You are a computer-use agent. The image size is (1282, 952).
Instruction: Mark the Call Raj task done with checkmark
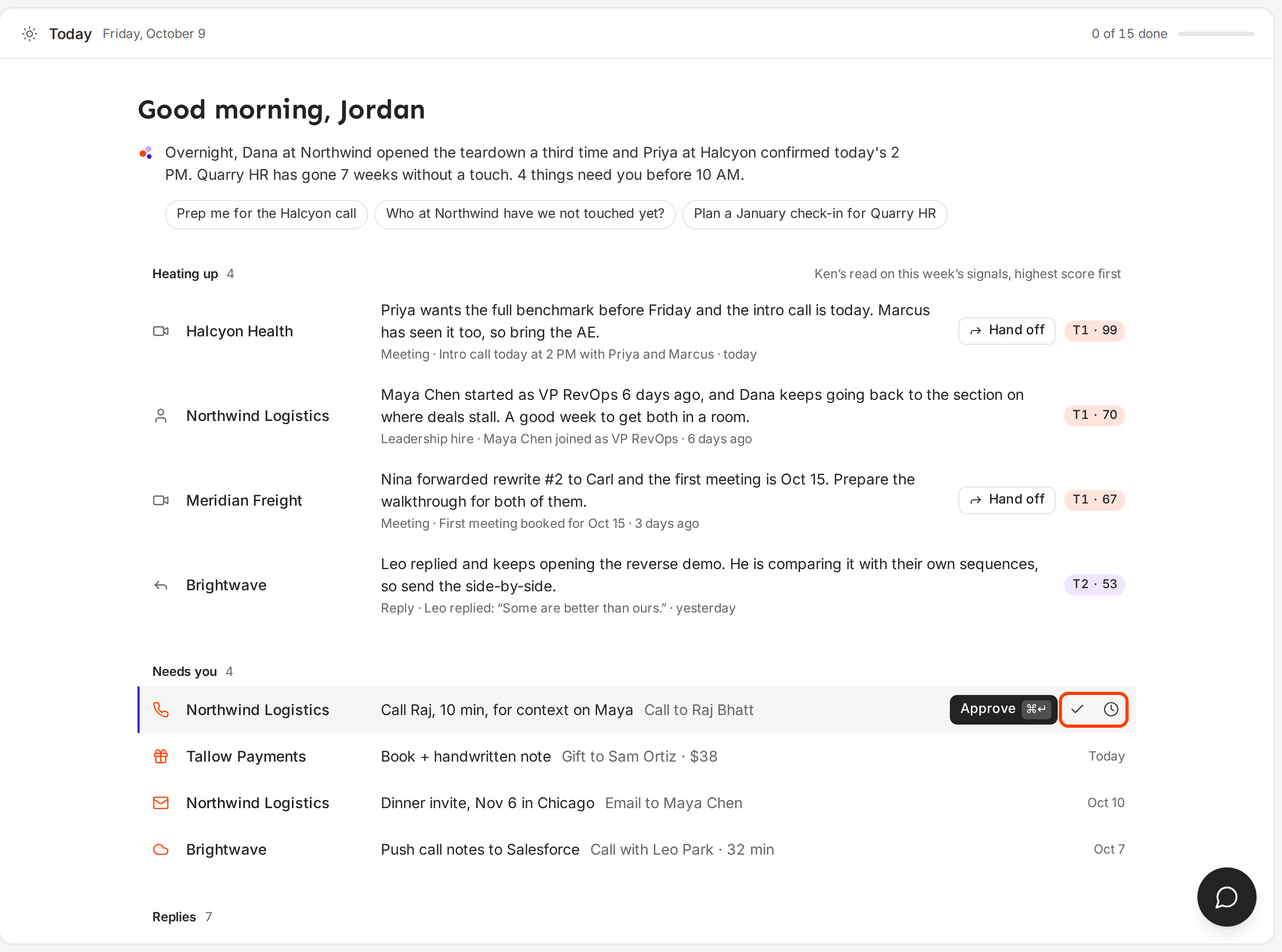1077,709
